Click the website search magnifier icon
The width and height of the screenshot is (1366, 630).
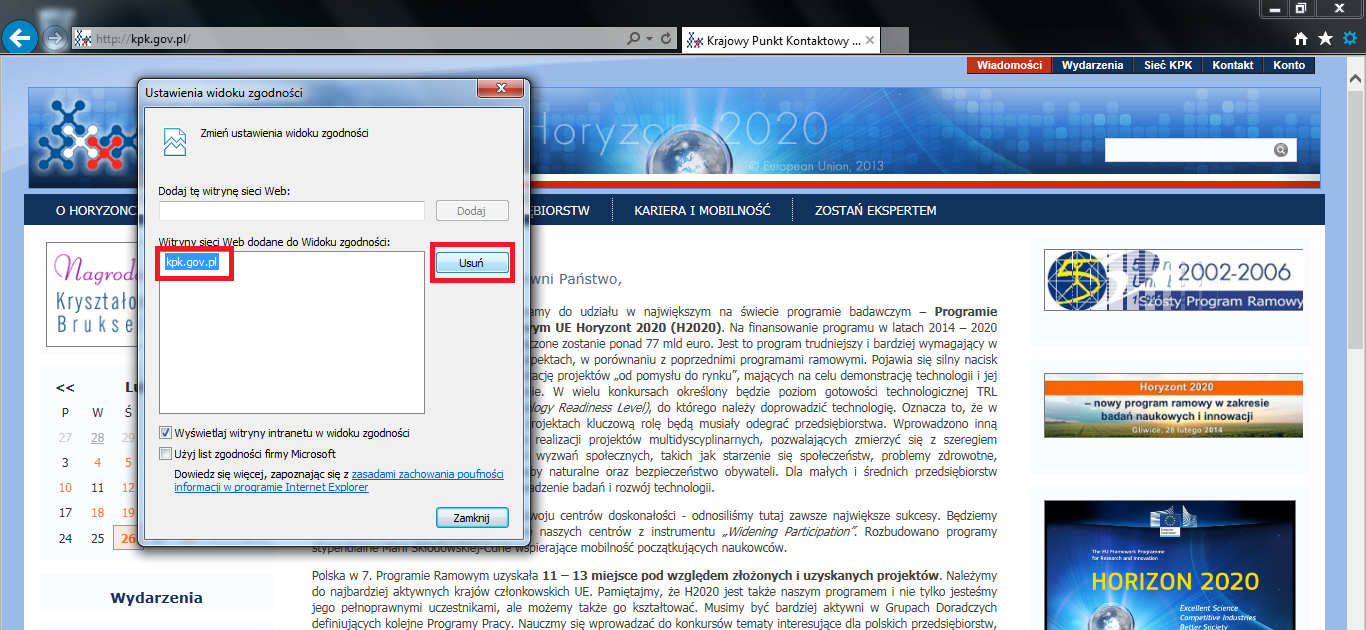tap(1280, 150)
